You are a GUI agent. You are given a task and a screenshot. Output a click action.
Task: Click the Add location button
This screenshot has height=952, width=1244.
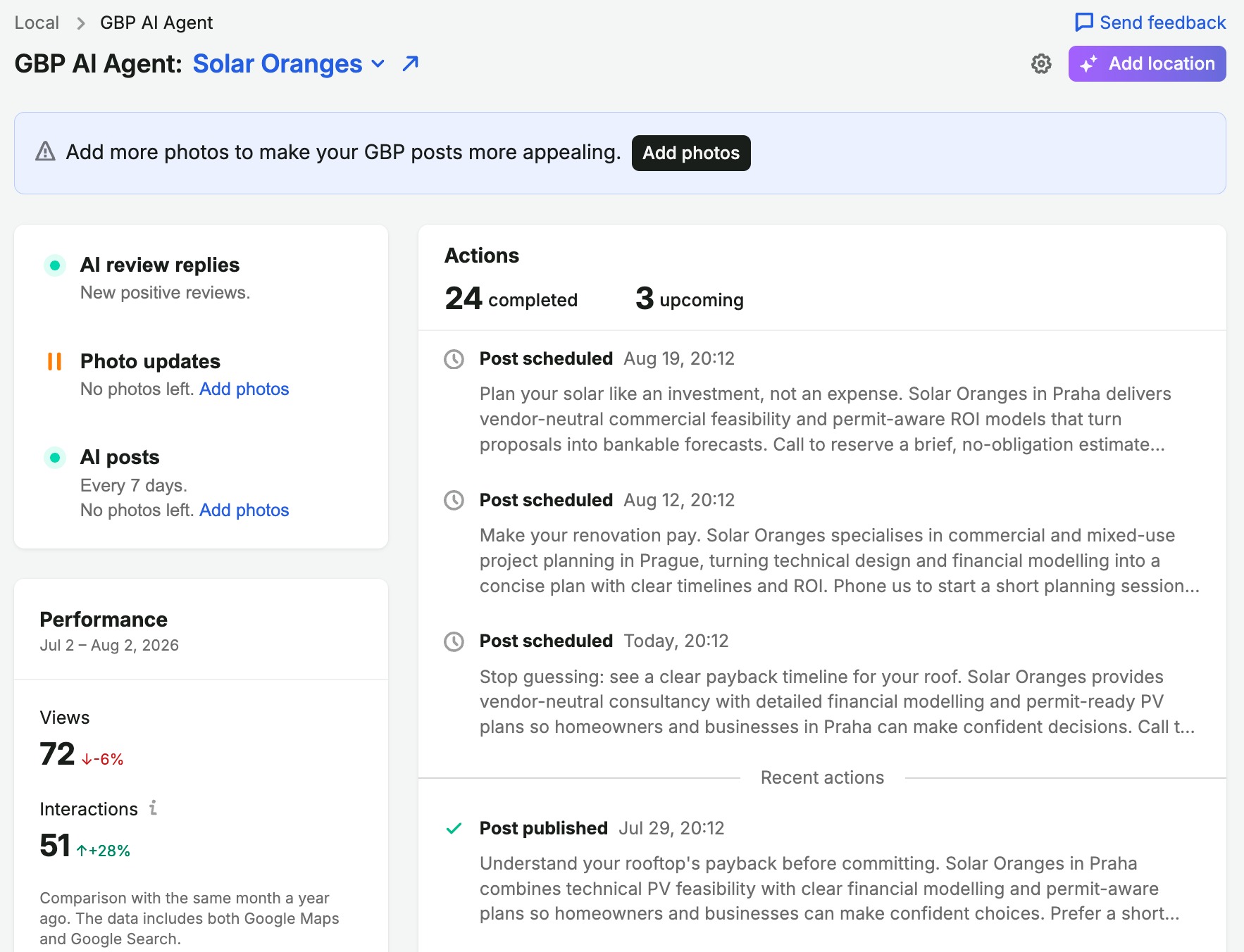[1147, 64]
